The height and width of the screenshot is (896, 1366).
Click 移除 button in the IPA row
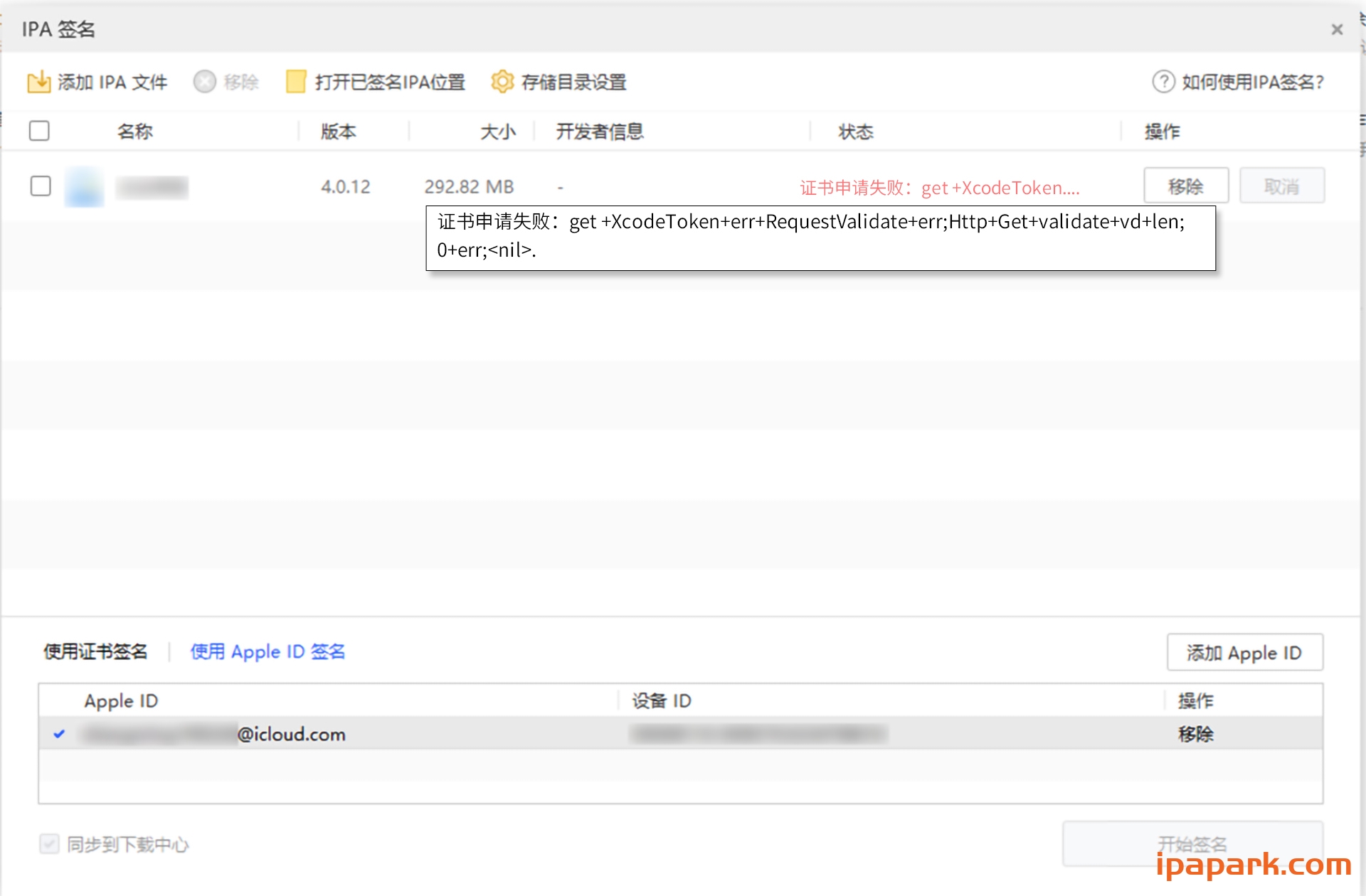1185,186
